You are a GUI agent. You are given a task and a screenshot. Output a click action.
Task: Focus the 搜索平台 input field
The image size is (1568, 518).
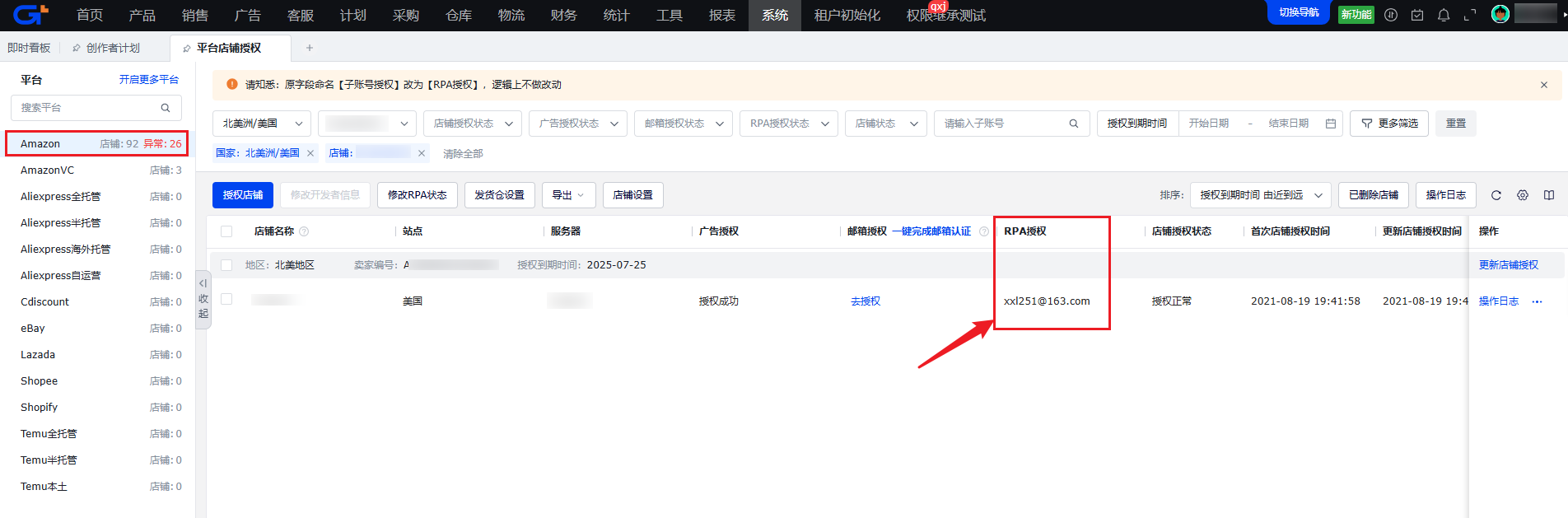pos(96,108)
